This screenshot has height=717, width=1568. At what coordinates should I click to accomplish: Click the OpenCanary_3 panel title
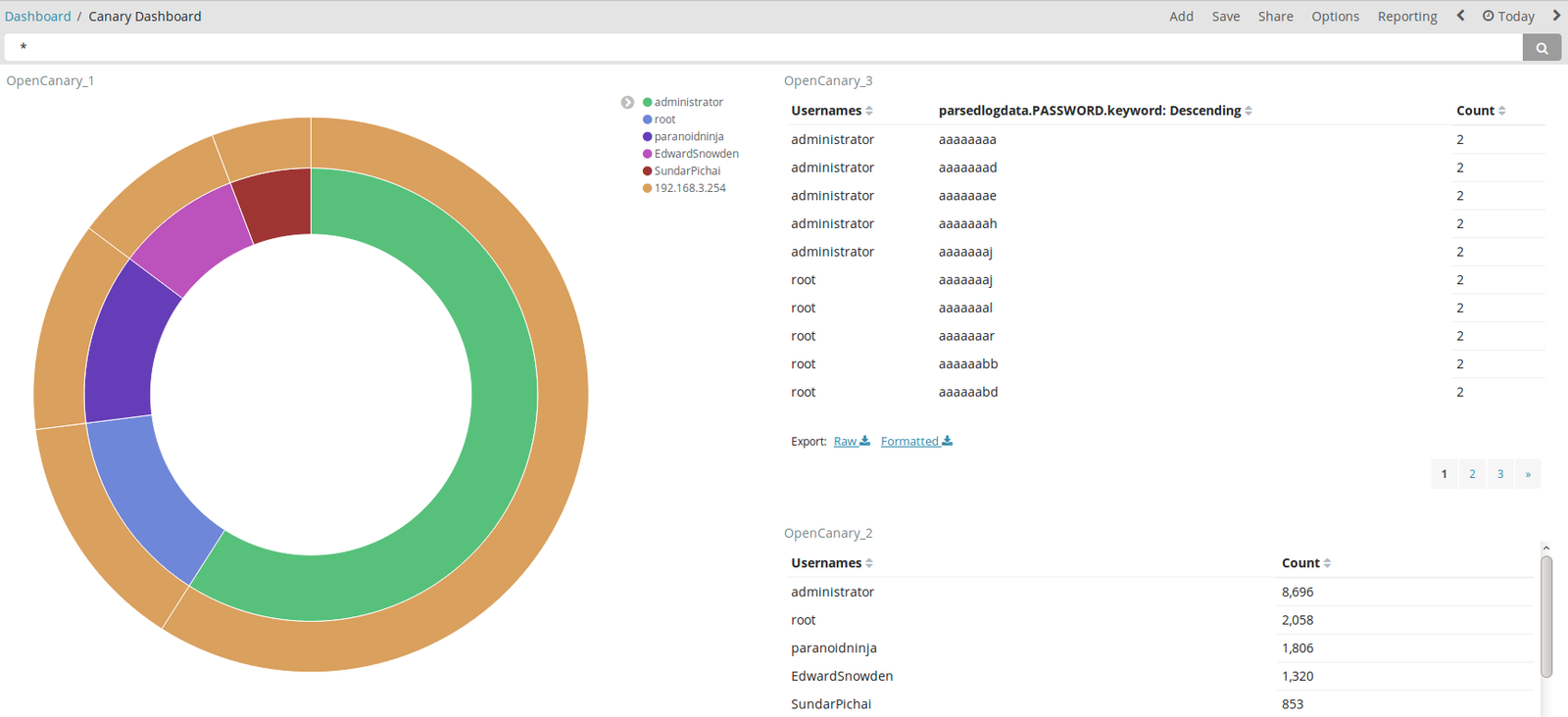828,80
